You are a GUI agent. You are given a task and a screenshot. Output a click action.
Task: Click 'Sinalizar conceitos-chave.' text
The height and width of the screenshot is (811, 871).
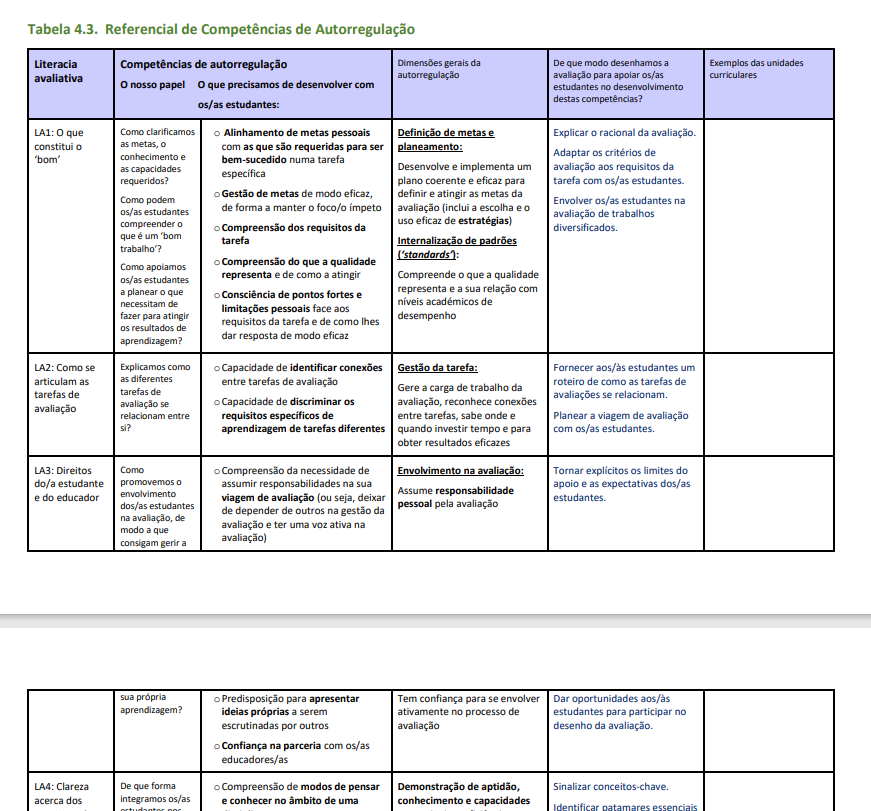tap(610, 787)
